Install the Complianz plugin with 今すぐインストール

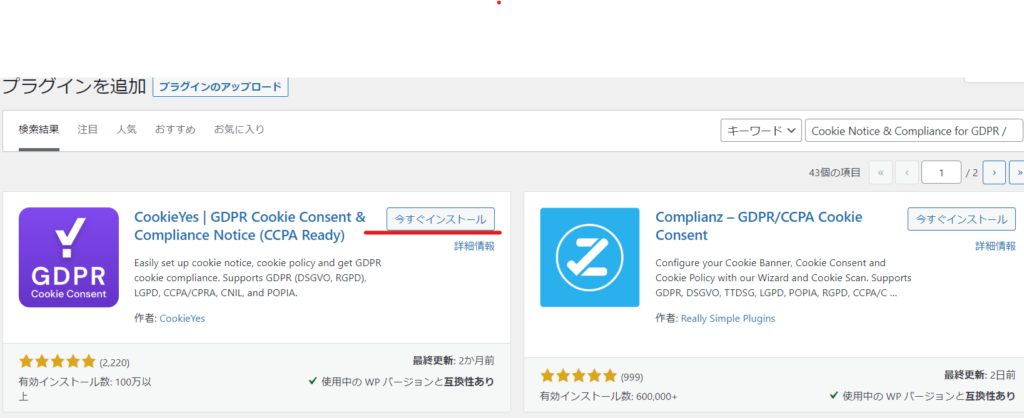pyautogui.click(x=961, y=219)
